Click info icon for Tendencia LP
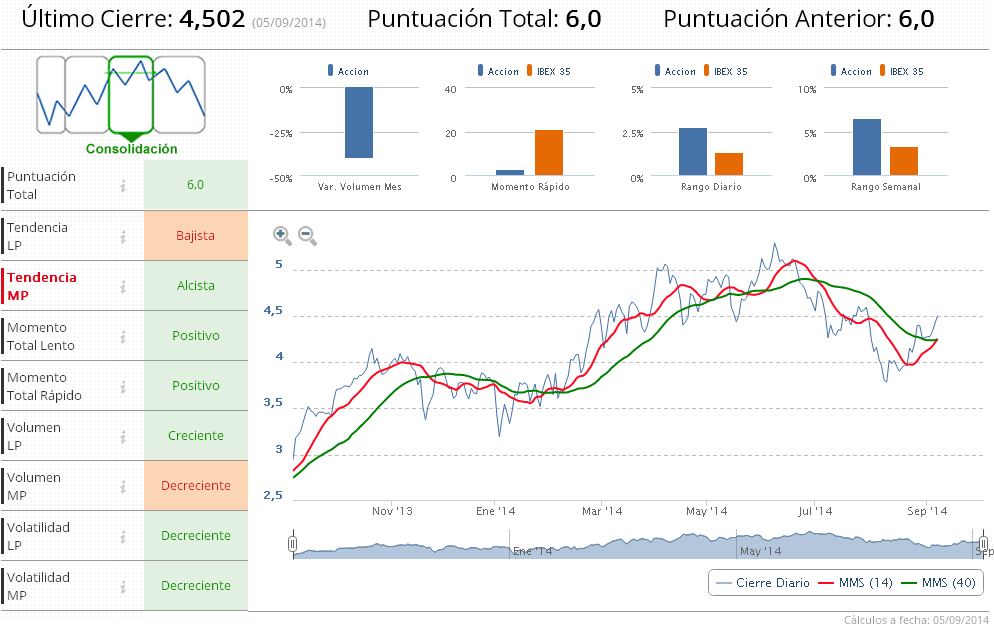This screenshot has height=627, width=994. (123, 236)
